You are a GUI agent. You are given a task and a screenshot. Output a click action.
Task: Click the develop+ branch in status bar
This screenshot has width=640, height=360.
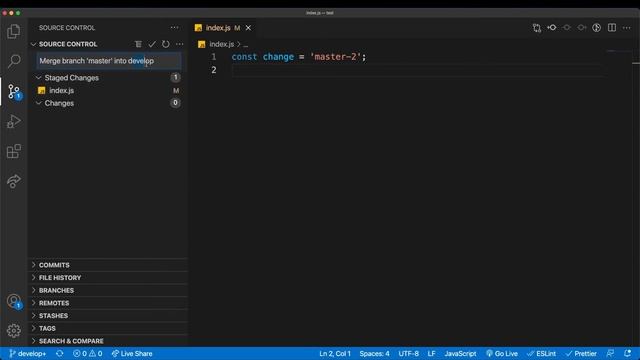27,353
